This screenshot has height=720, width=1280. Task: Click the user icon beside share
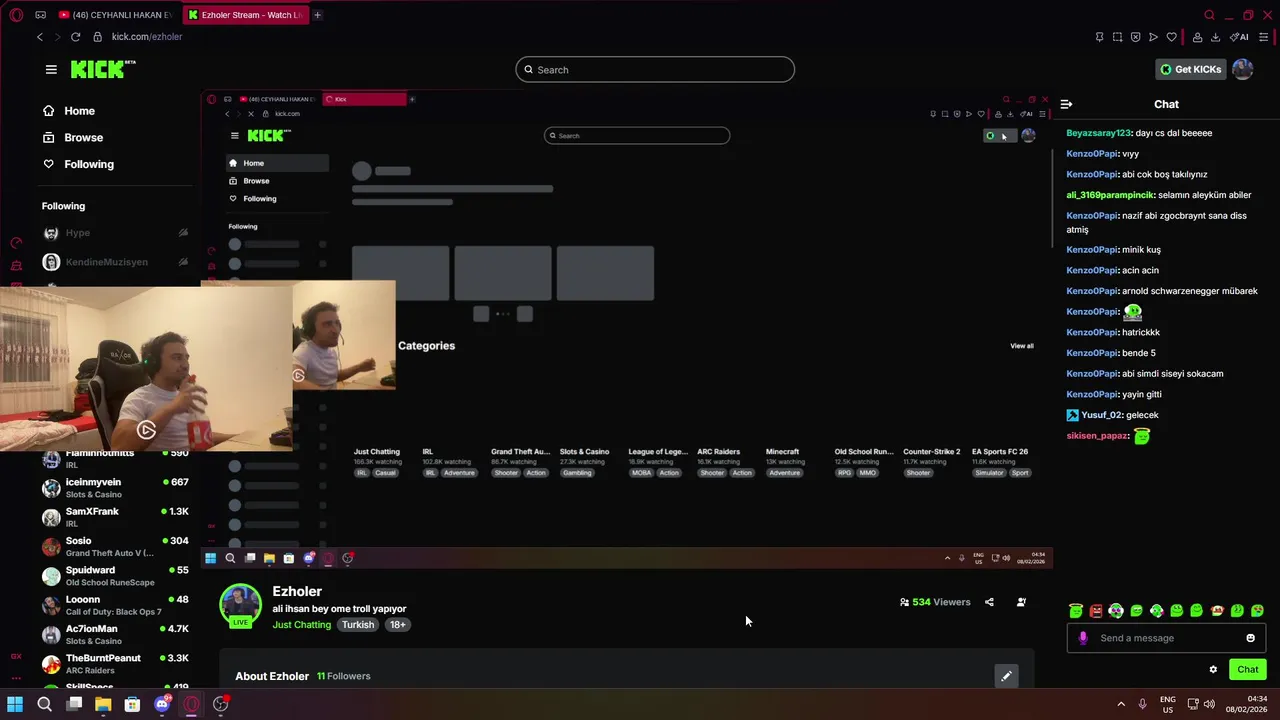pyautogui.click(x=1020, y=602)
